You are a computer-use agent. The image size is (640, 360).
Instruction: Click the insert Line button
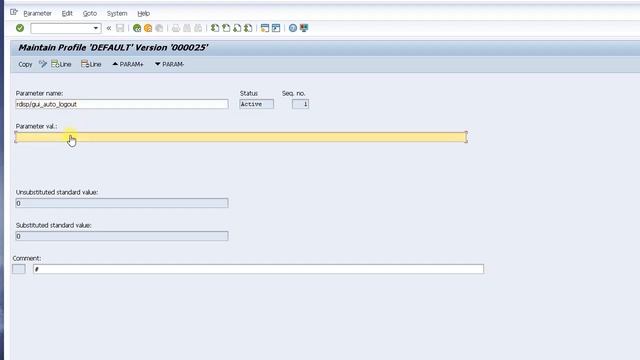pyautogui.click(x=61, y=64)
